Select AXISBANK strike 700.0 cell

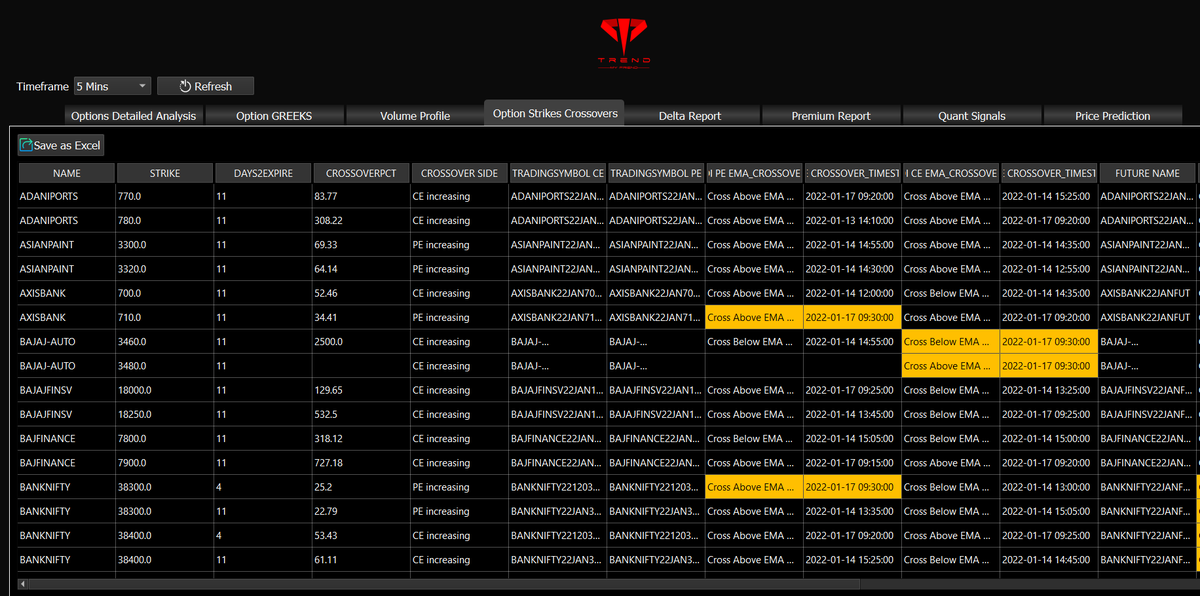165,293
